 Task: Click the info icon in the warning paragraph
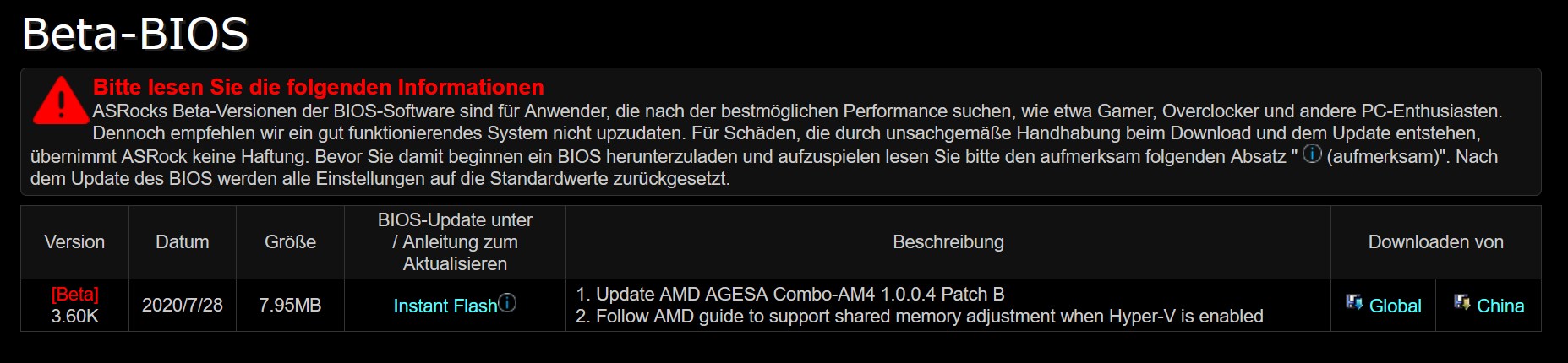1312,154
